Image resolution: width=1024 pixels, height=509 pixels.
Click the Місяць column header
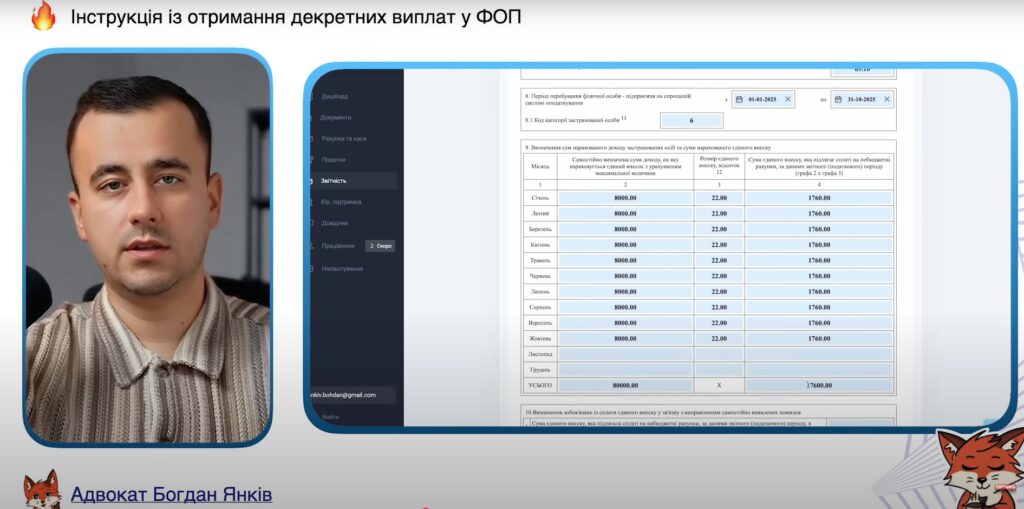click(x=540, y=167)
